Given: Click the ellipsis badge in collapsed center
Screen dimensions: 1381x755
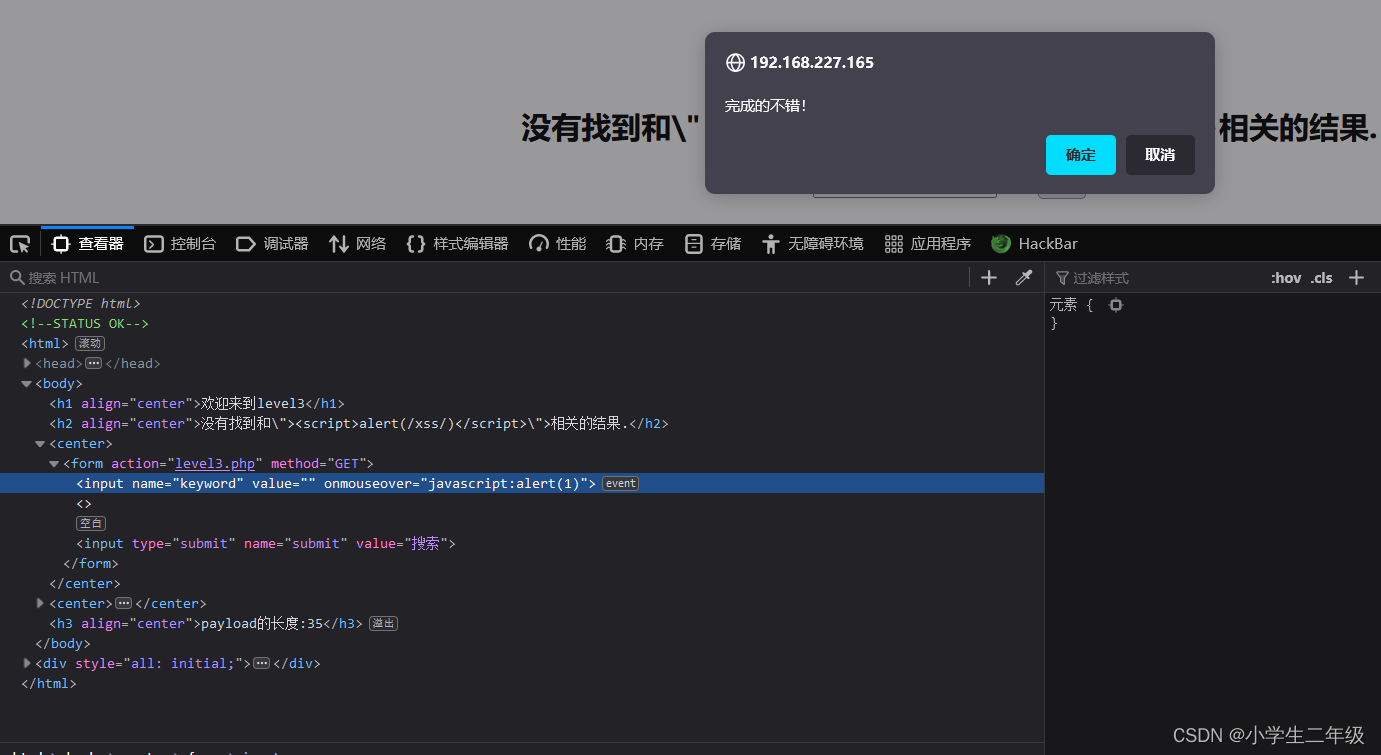Looking at the screenshot, I should coord(123,603).
